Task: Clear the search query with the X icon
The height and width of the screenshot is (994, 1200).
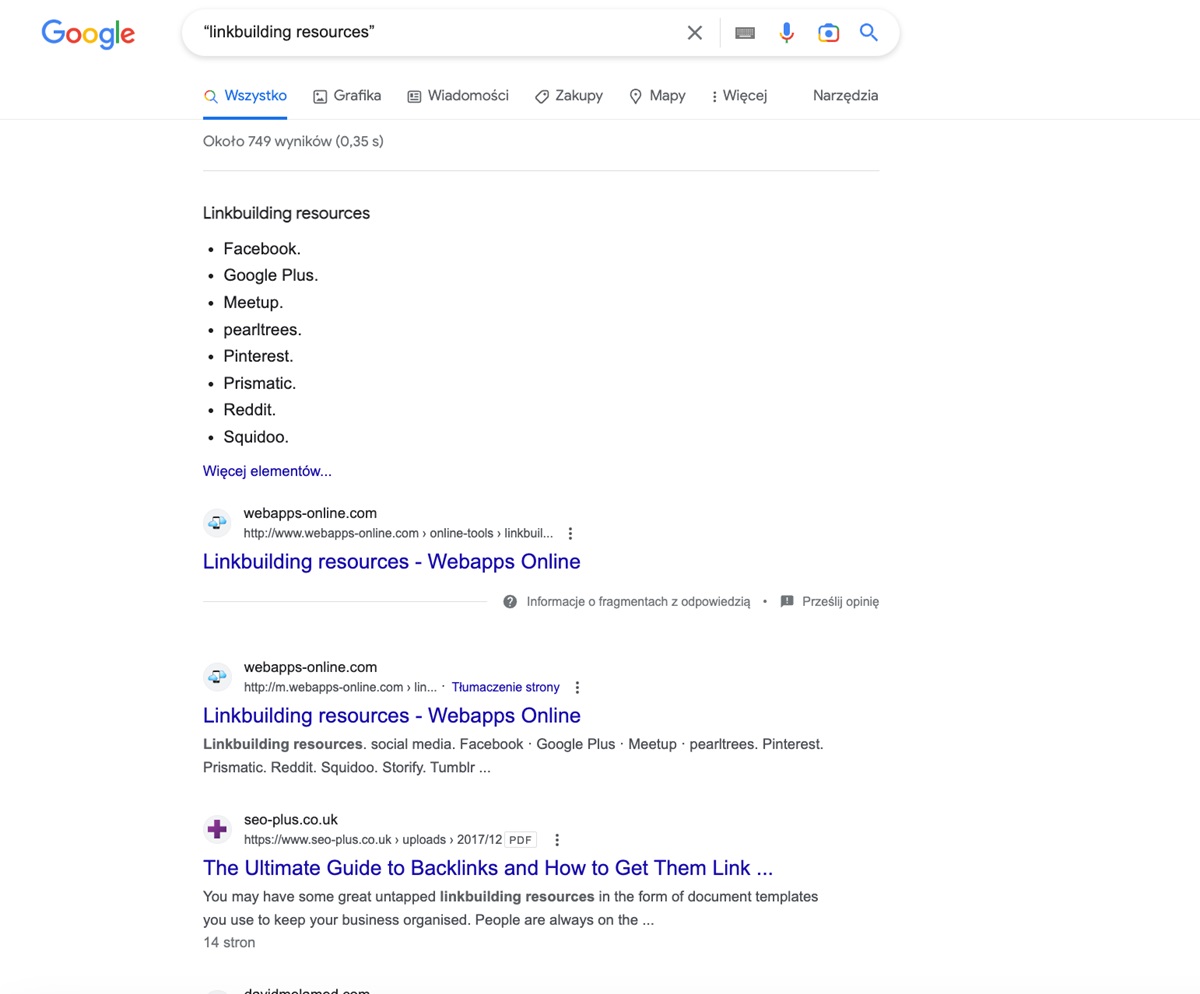Action: [695, 33]
